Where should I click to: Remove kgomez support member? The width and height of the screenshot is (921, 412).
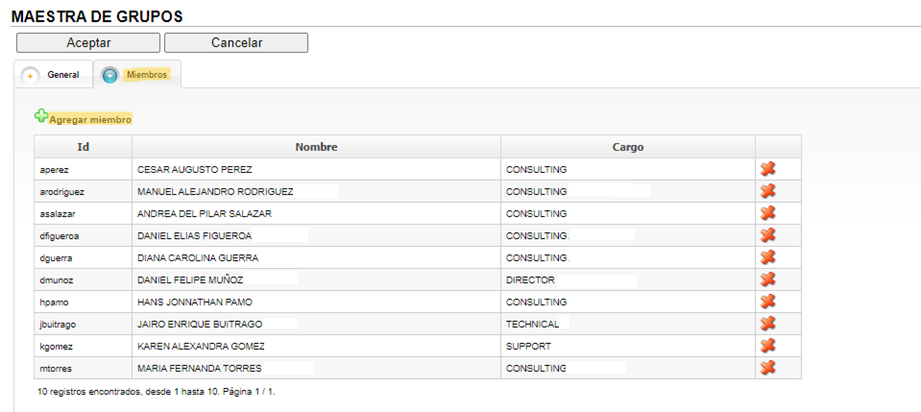pos(768,346)
